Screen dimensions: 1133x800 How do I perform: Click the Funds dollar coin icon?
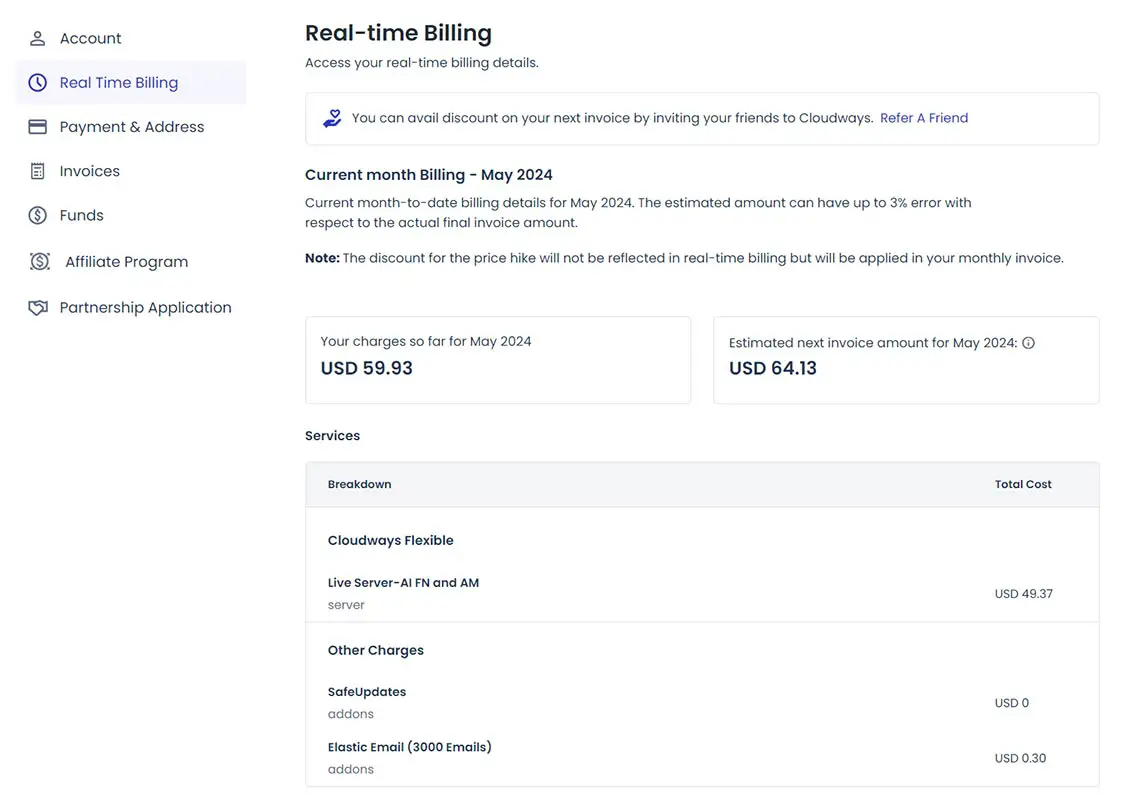(x=38, y=215)
